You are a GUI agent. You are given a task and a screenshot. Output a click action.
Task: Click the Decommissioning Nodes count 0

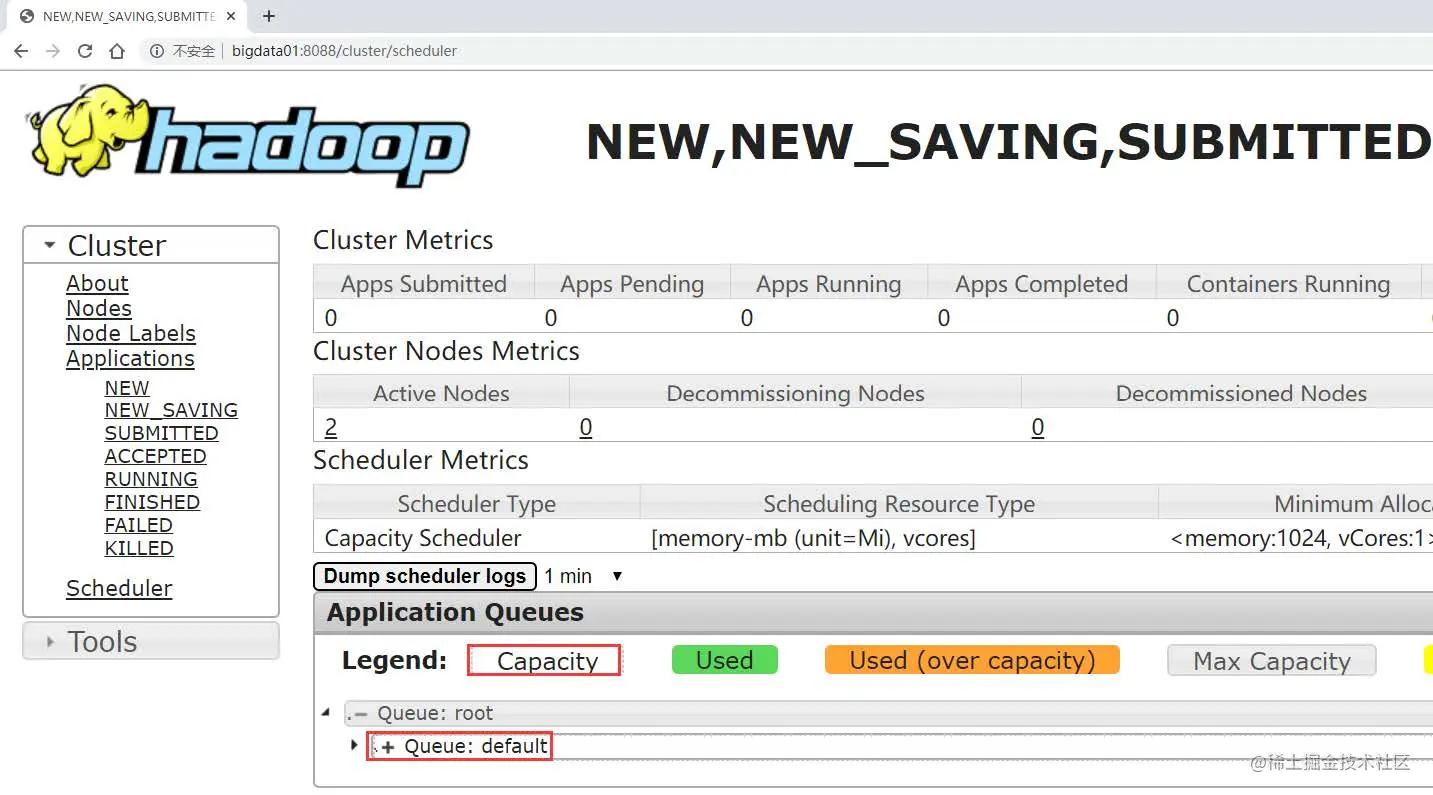(x=586, y=428)
